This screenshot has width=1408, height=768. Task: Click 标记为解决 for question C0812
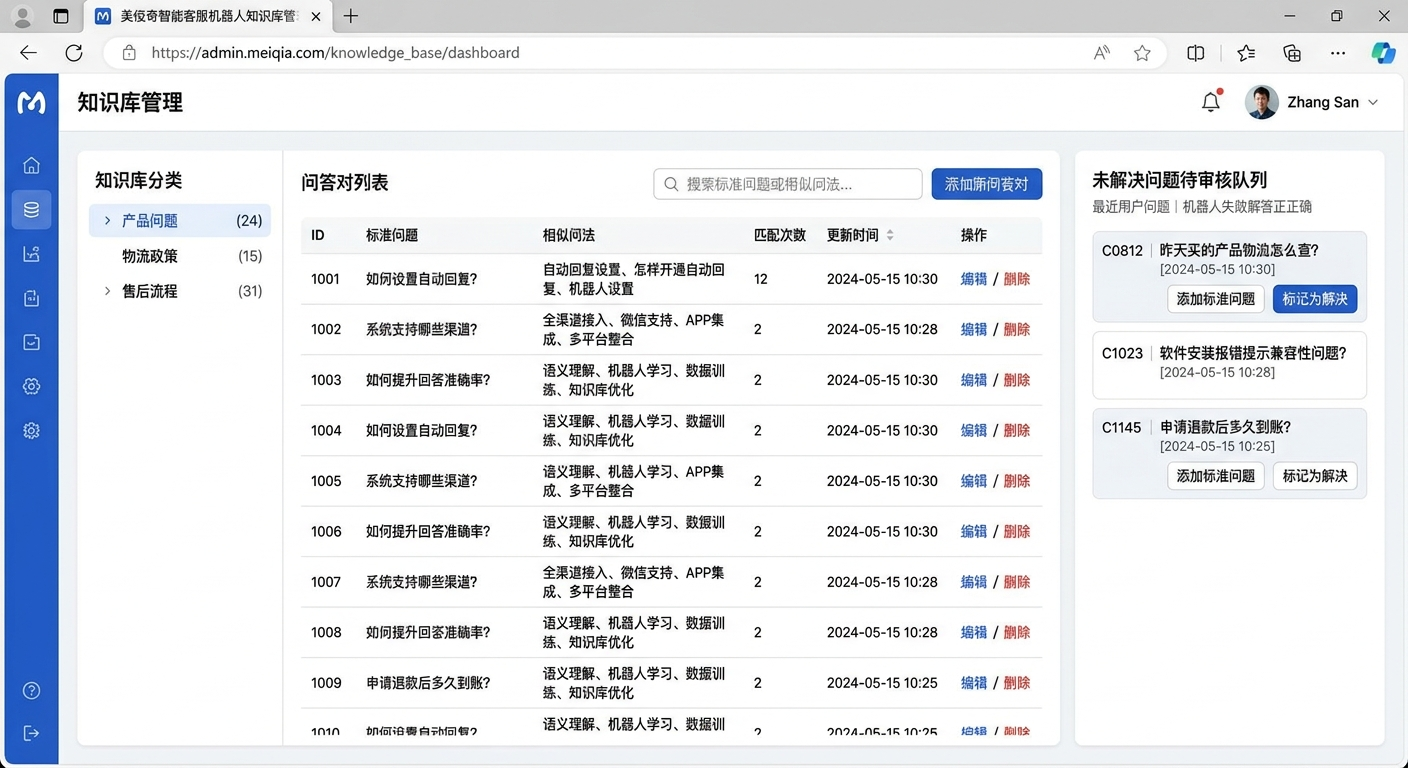1314,299
